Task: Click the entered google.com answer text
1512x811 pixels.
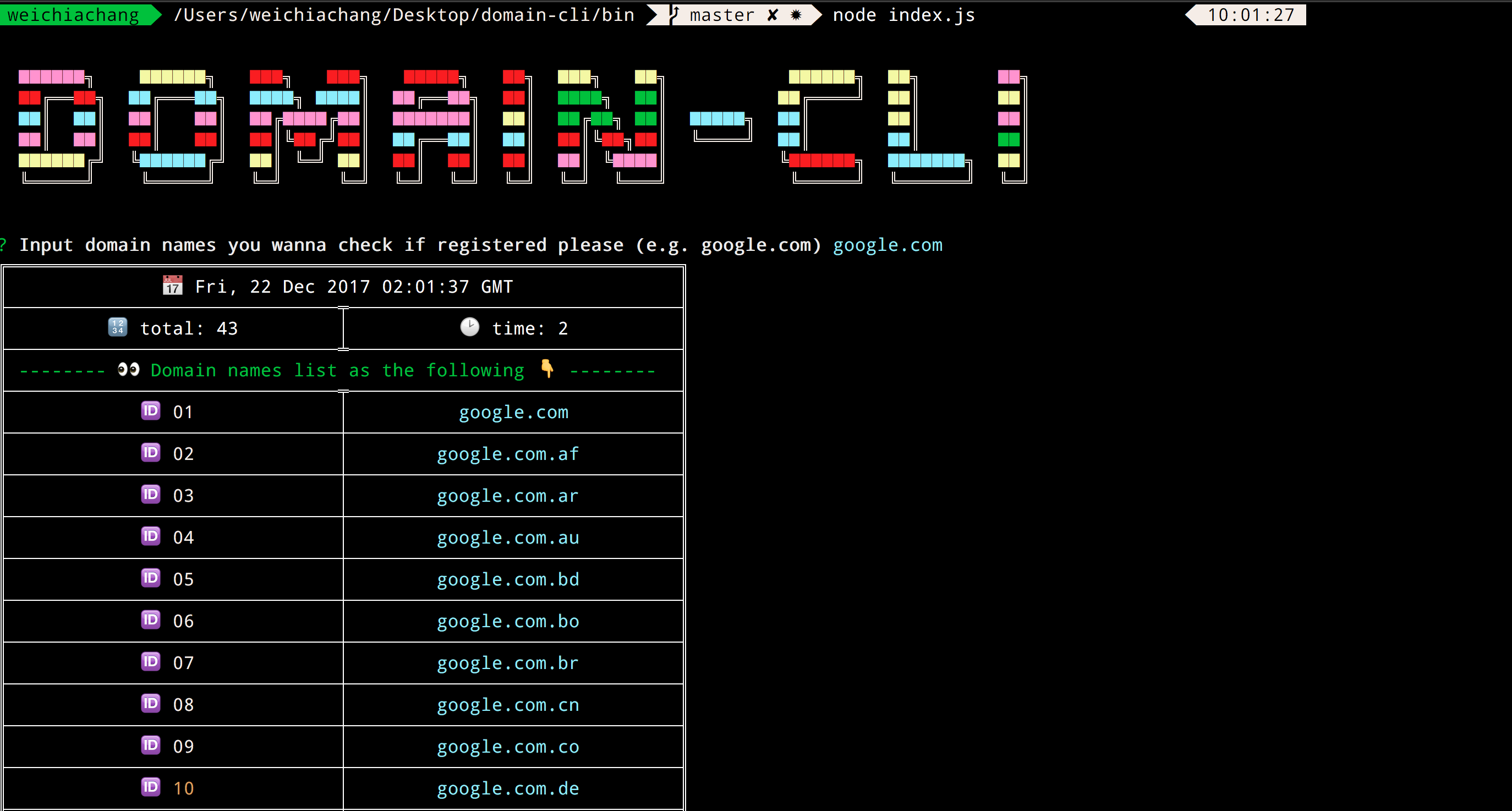Action: click(888, 245)
